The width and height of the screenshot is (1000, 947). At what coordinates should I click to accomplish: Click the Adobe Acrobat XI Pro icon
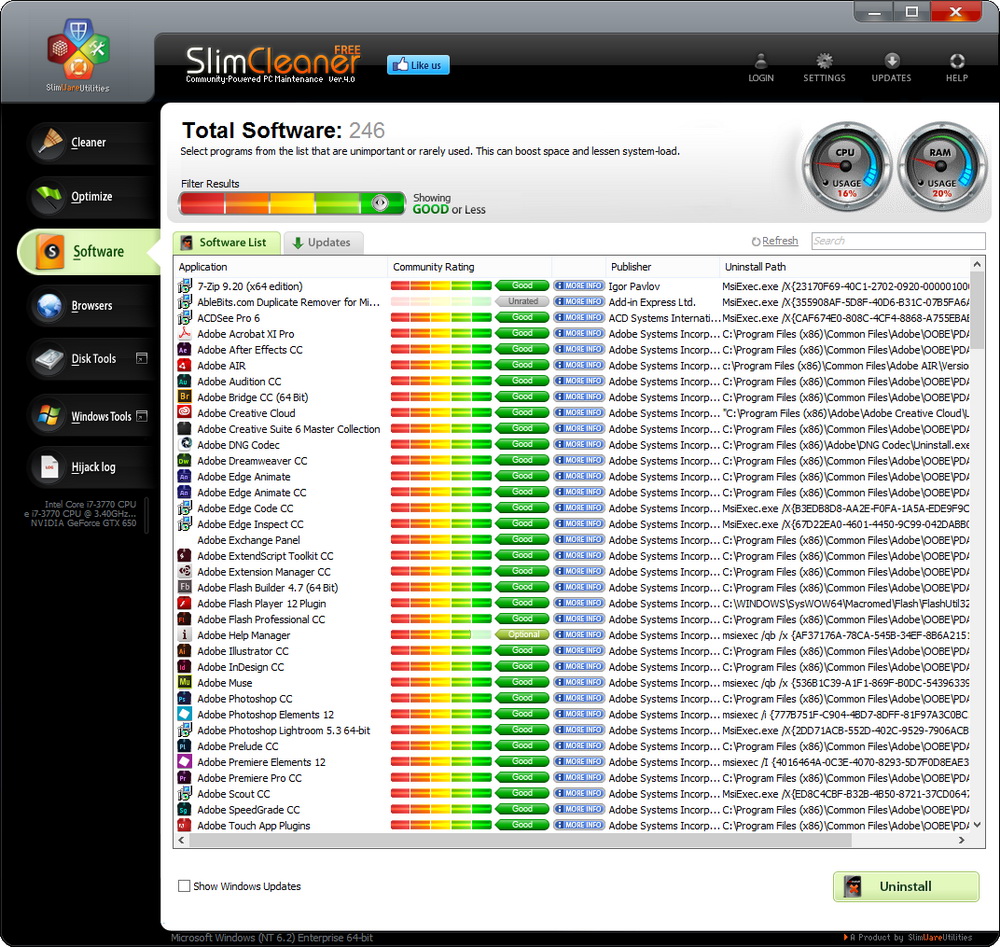tap(184, 334)
